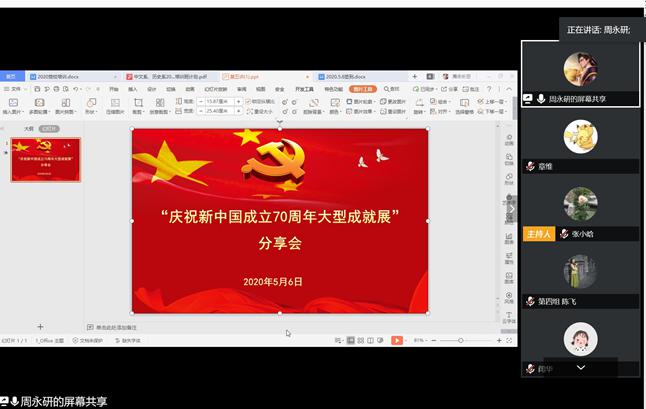The image size is (646, 409).
Task: Open the creative crop (创意裁剪) tool
Action: coord(160,103)
